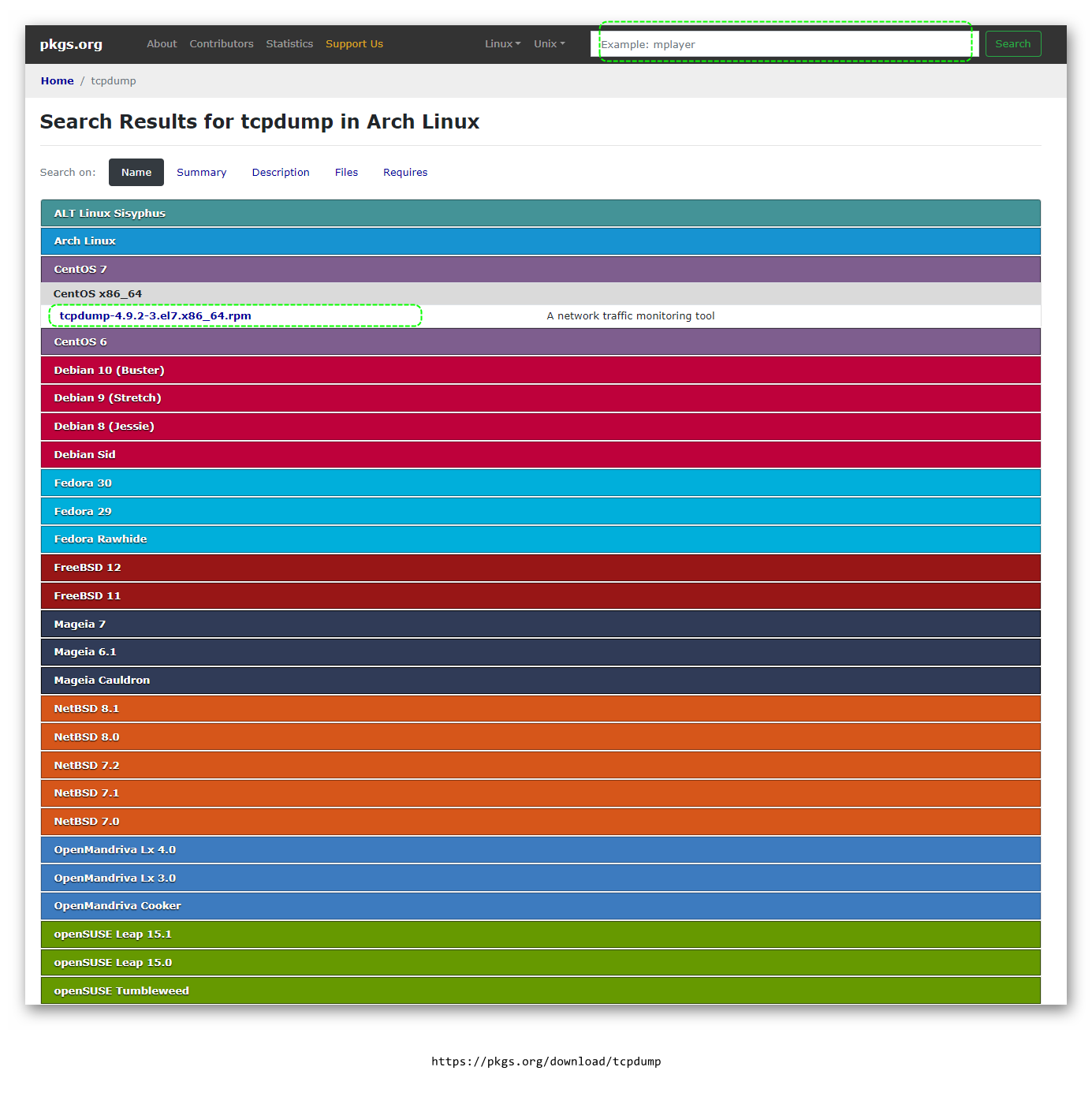Expand the NetBSD 7.0 section
1092x1093 pixels.
point(541,822)
